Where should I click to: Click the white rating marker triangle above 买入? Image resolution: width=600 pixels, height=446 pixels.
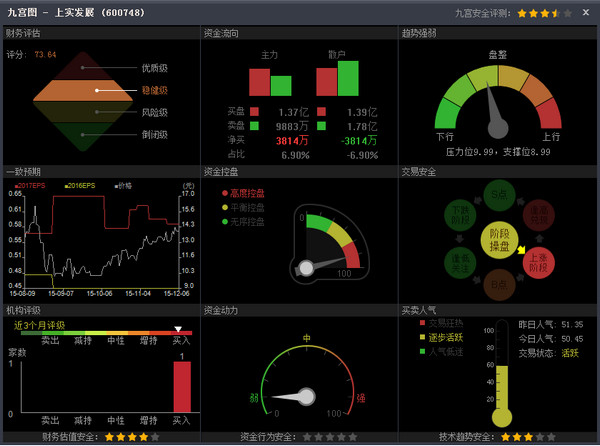(178, 330)
